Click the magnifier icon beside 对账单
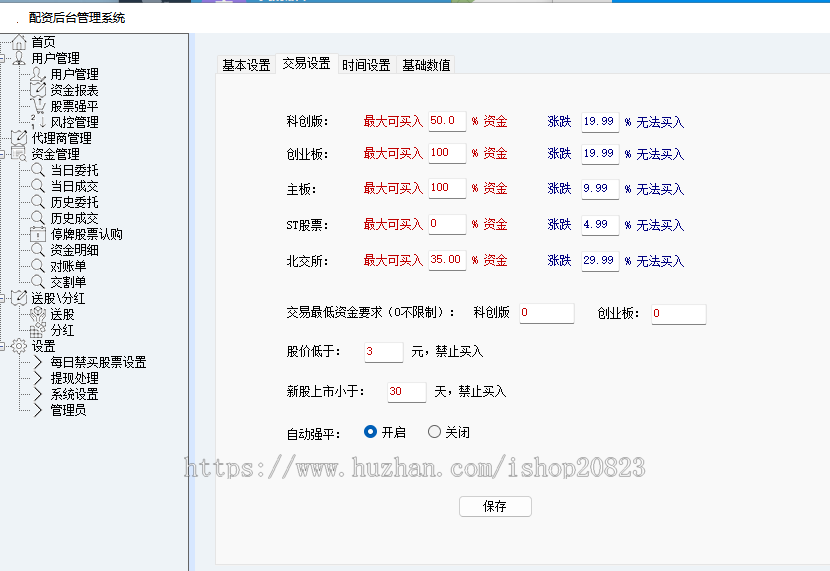830x571 pixels. [38, 266]
